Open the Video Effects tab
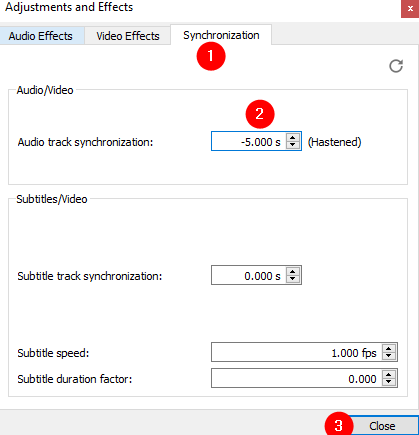This screenshot has width=419, height=435. coord(128,36)
